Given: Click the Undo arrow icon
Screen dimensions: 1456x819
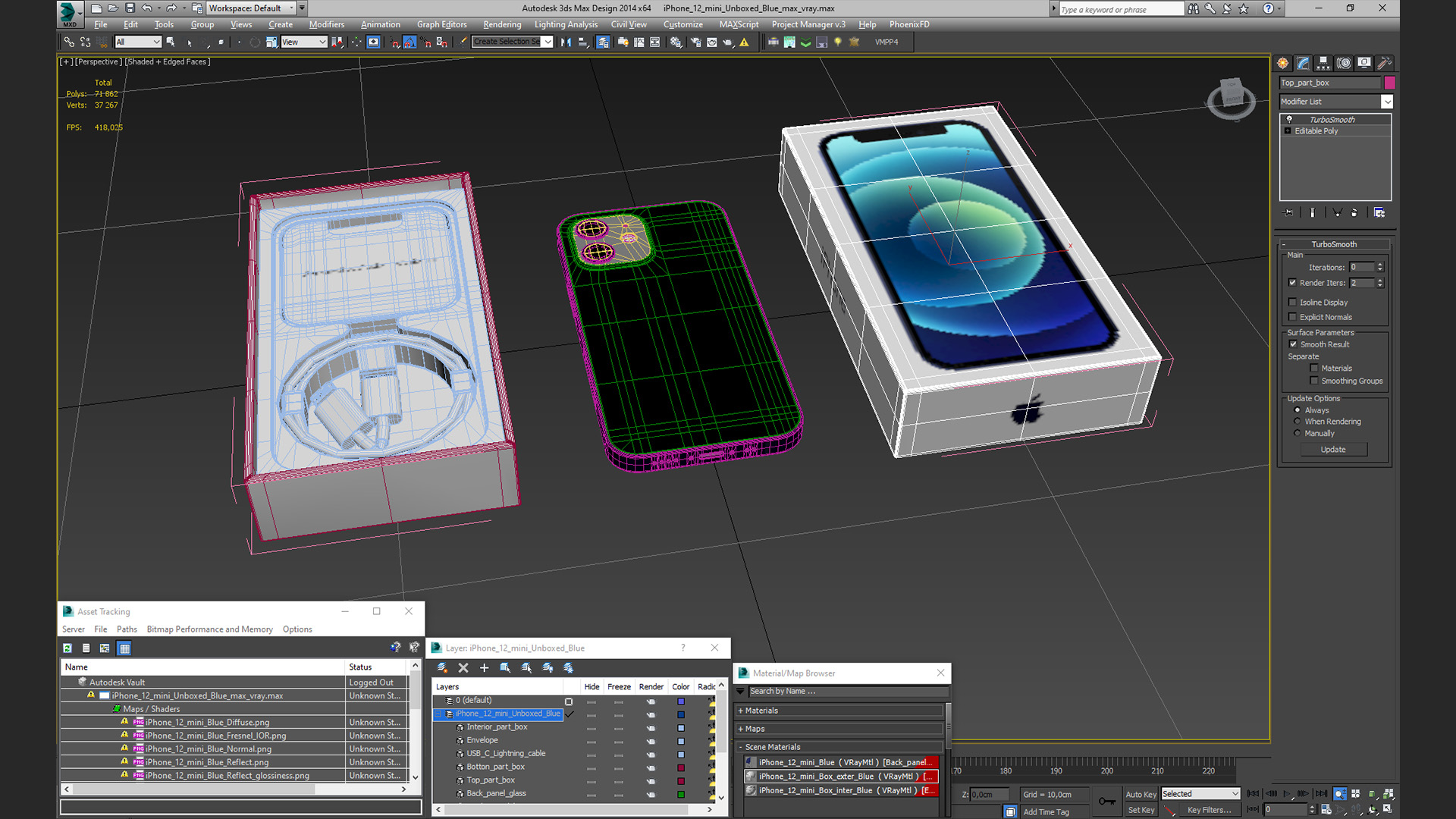Looking at the screenshot, I should [x=147, y=8].
